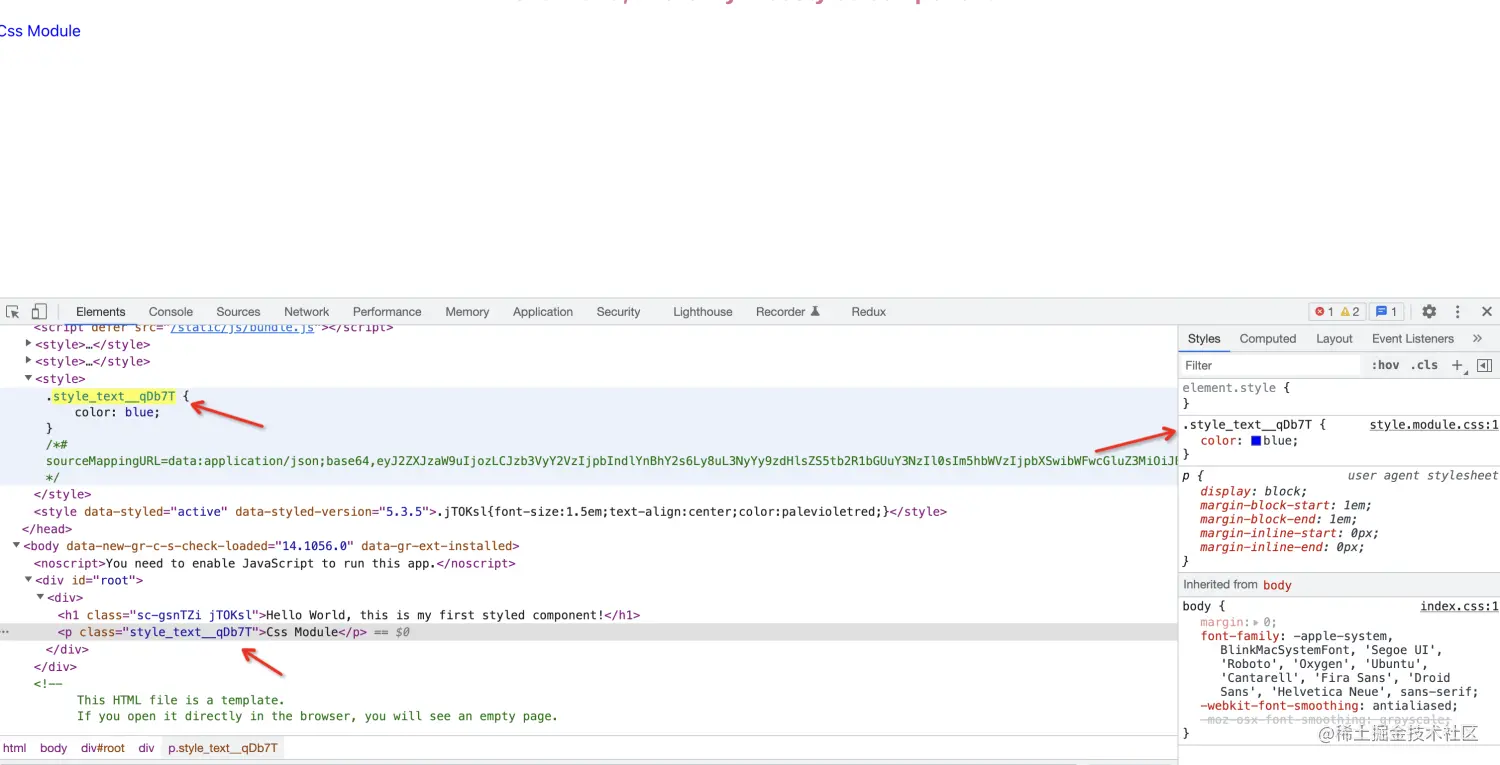Click the blue messages issues badge
Image resolution: width=1500 pixels, height=765 pixels.
(1386, 312)
